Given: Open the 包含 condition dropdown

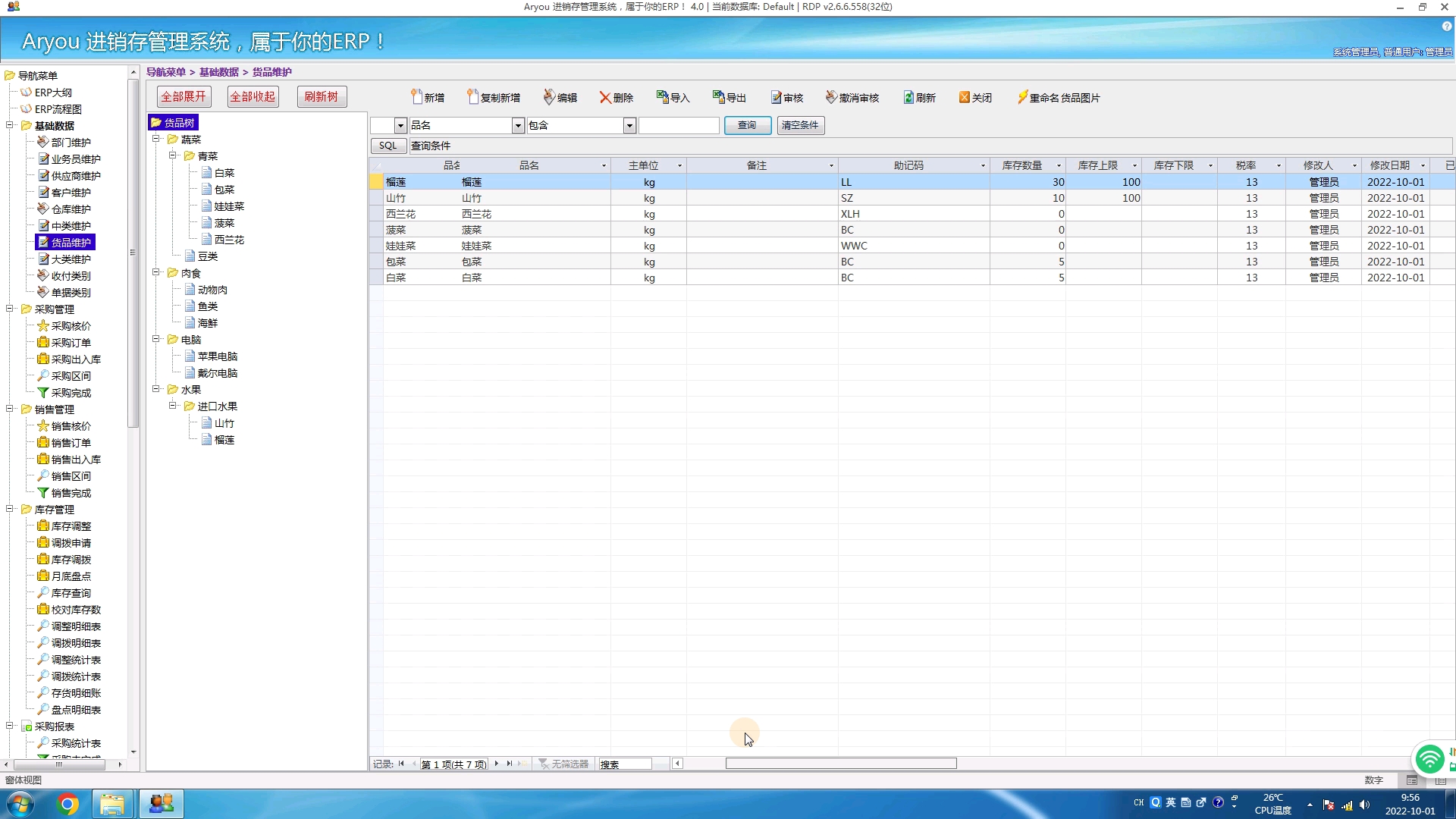Looking at the screenshot, I should coord(629,126).
